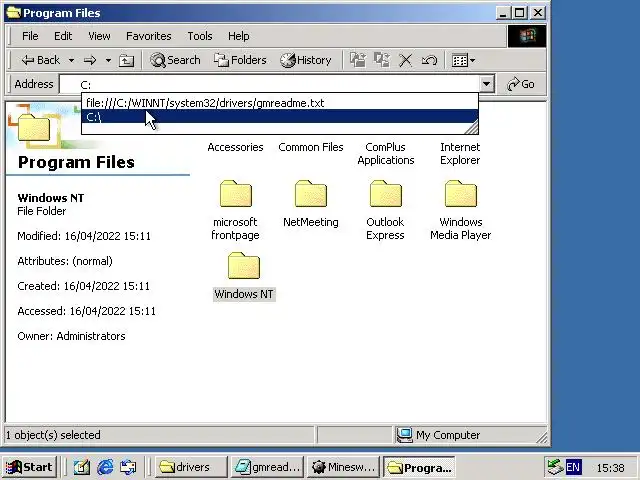Viewport: 640px width, 480px height.
Task: Switch to the gmreadme taskbar window
Action: [267, 467]
